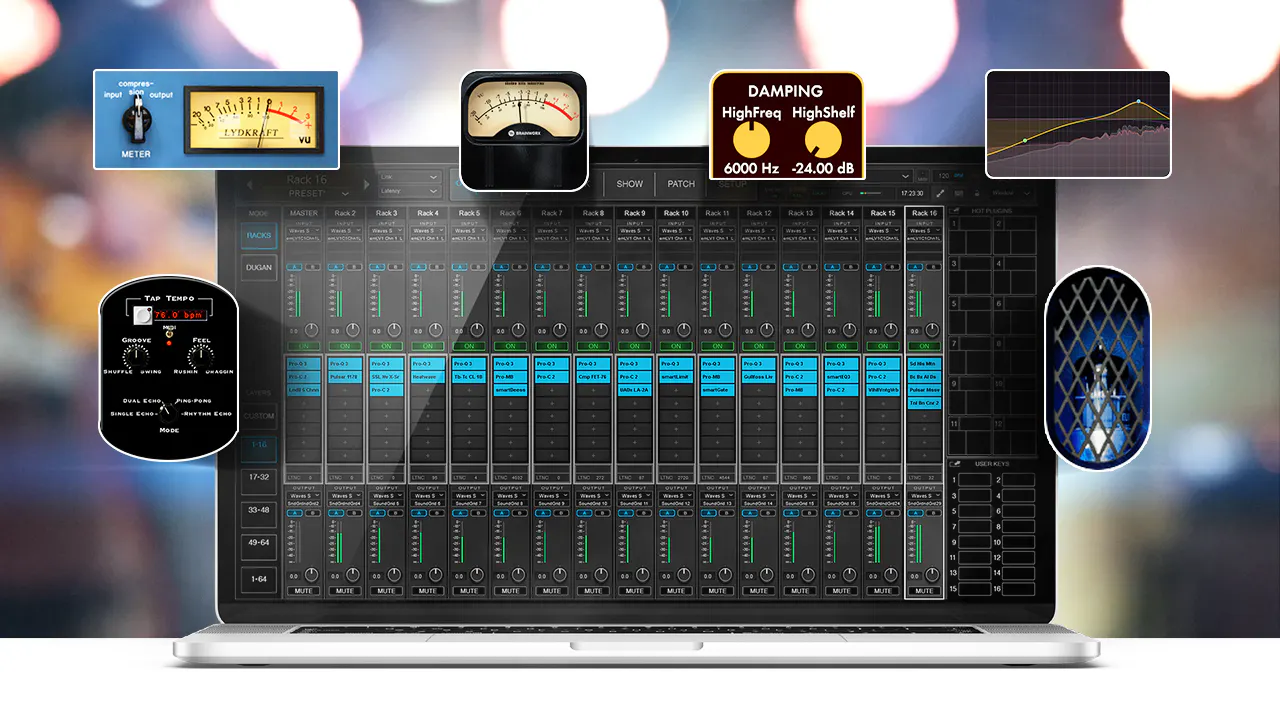Toggle the ON button of Rack 5
Screen dimensions: 1280x720
[469, 346]
